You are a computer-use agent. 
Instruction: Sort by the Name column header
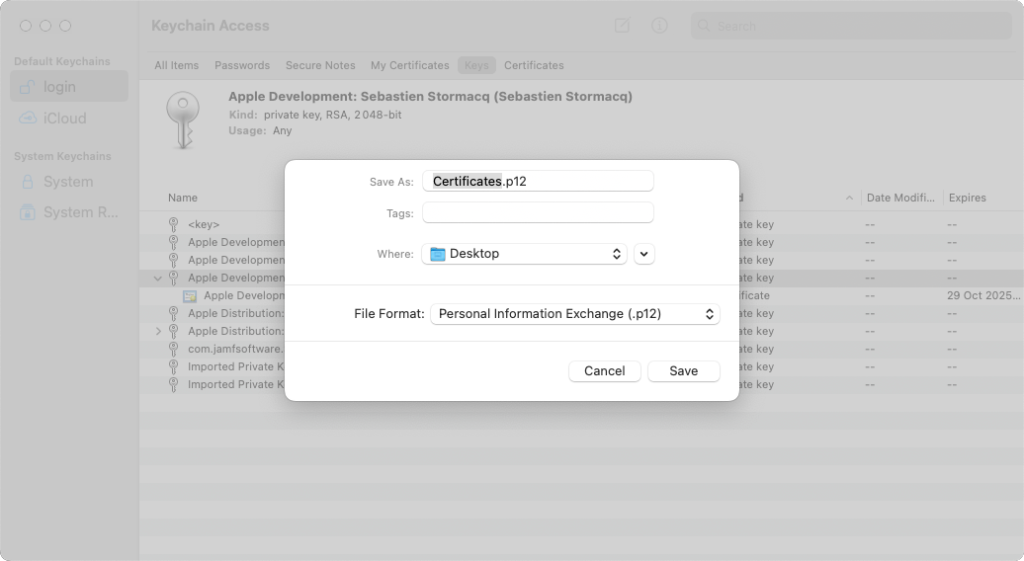(182, 197)
